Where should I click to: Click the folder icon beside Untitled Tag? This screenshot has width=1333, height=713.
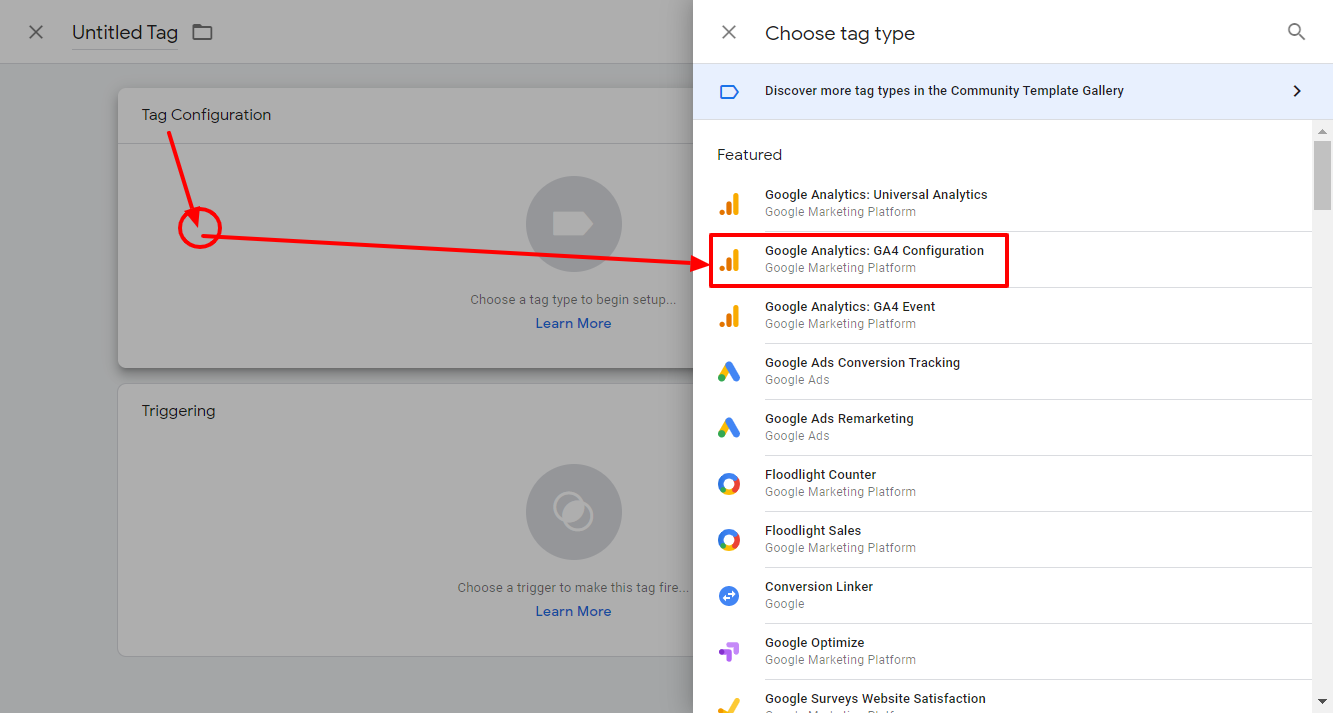[203, 32]
